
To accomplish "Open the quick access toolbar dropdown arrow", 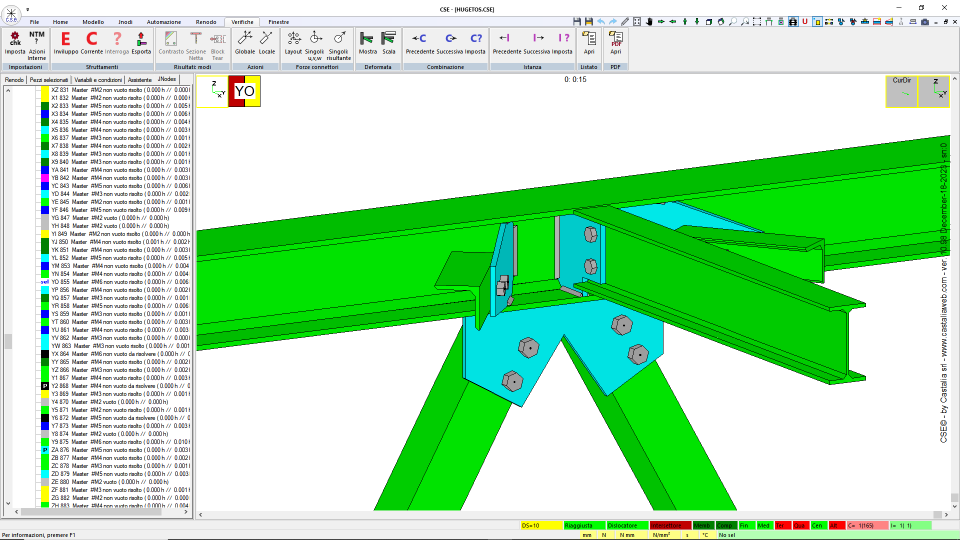I will (x=28, y=10).
